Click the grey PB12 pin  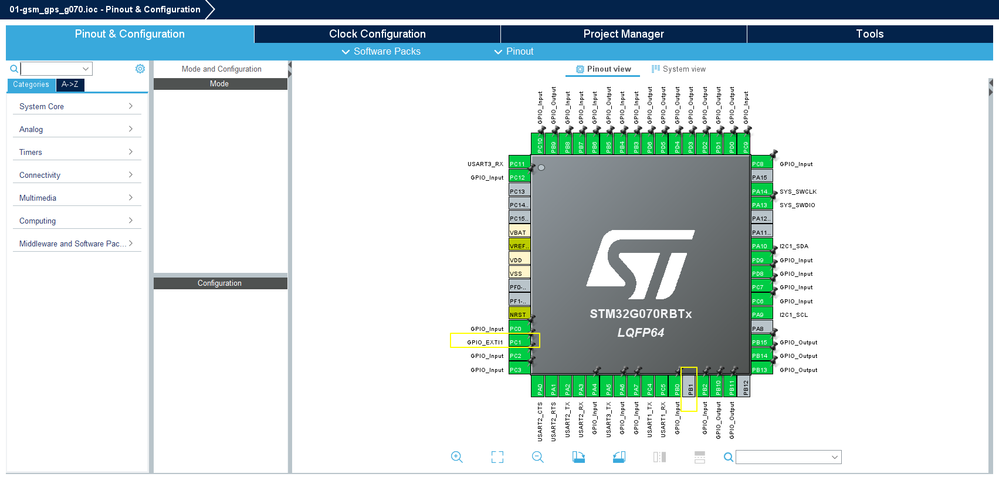pyautogui.click(x=746, y=386)
